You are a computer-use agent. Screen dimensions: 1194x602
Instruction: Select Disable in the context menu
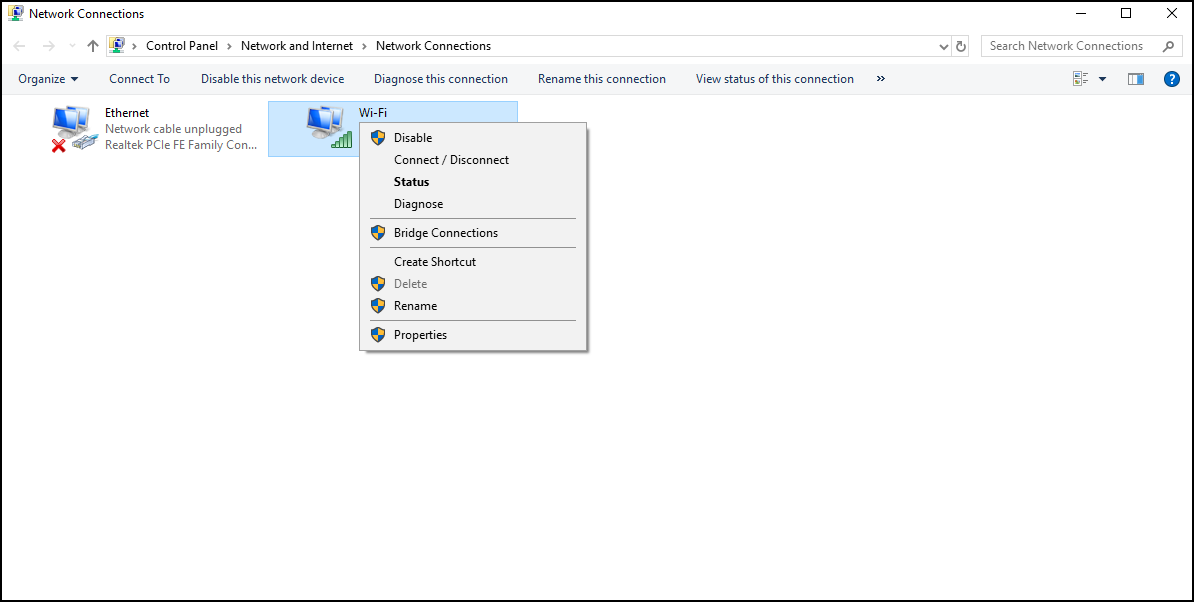pyautogui.click(x=473, y=138)
